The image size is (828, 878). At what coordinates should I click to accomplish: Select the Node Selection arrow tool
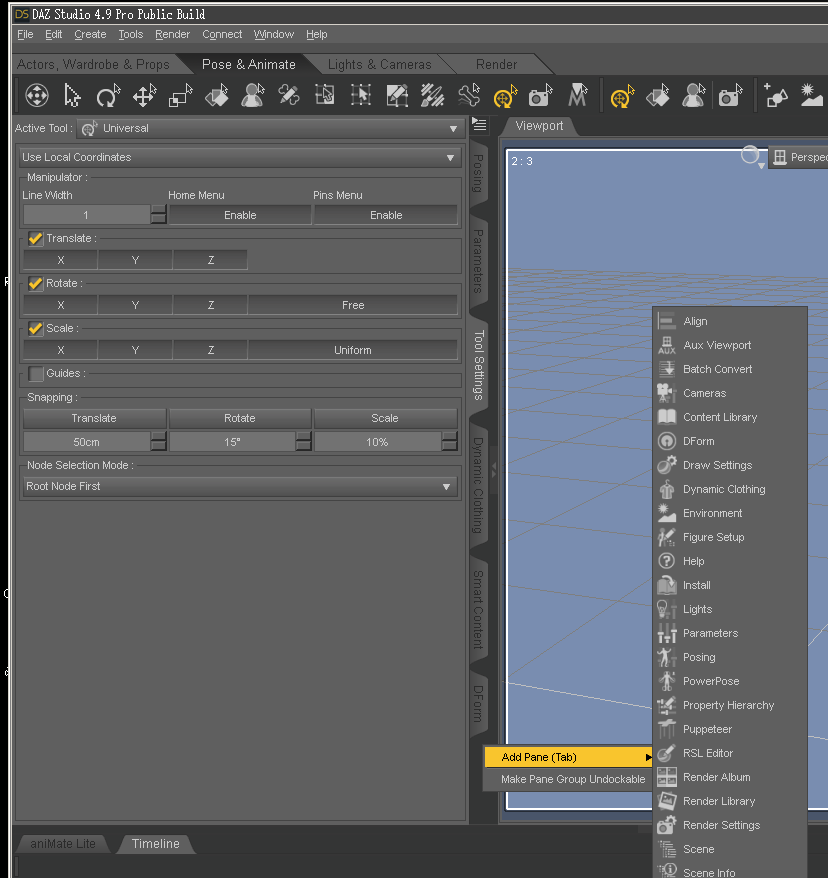point(72,96)
